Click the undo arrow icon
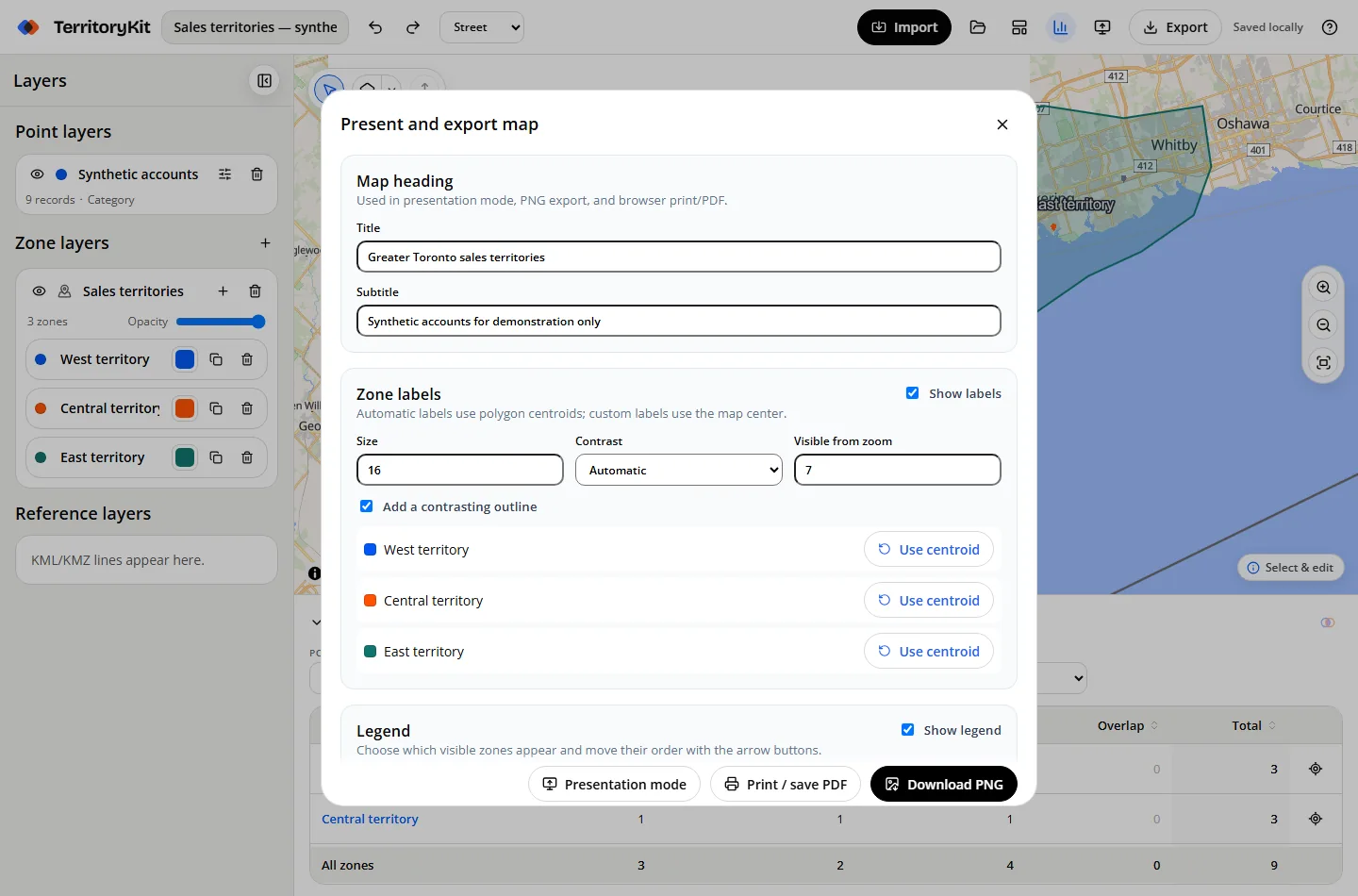 pos(375,27)
